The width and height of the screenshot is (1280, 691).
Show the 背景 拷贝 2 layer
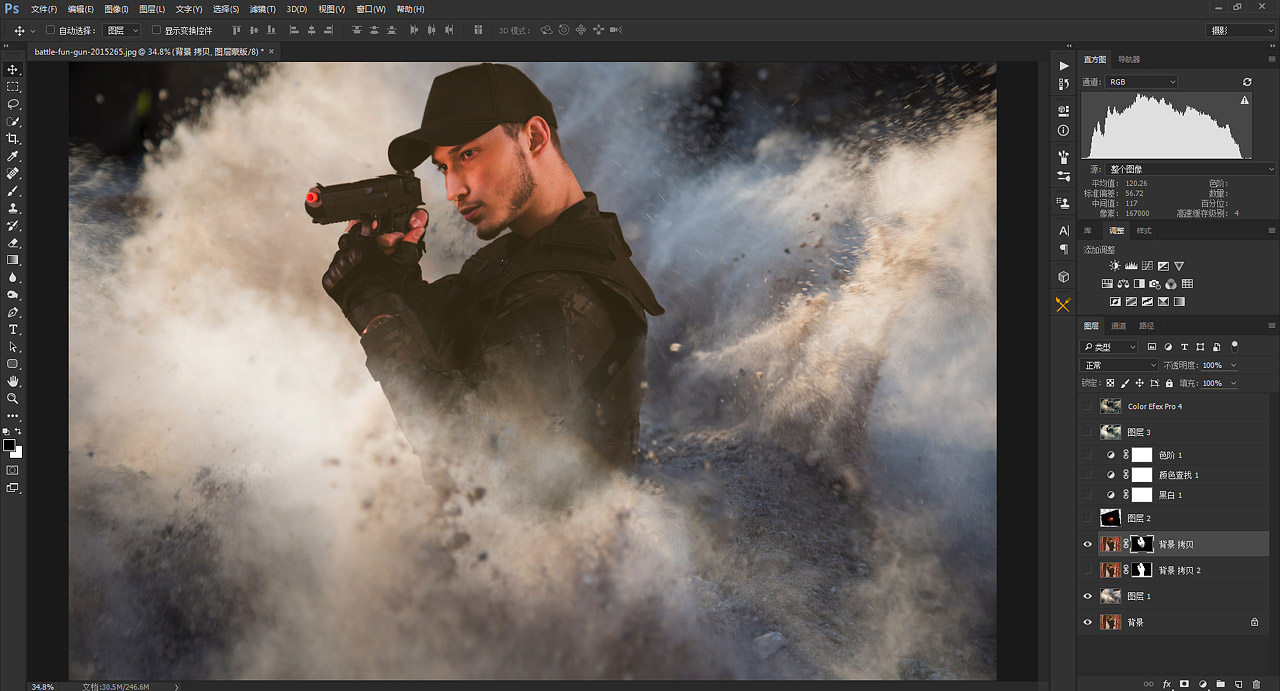coord(1088,570)
